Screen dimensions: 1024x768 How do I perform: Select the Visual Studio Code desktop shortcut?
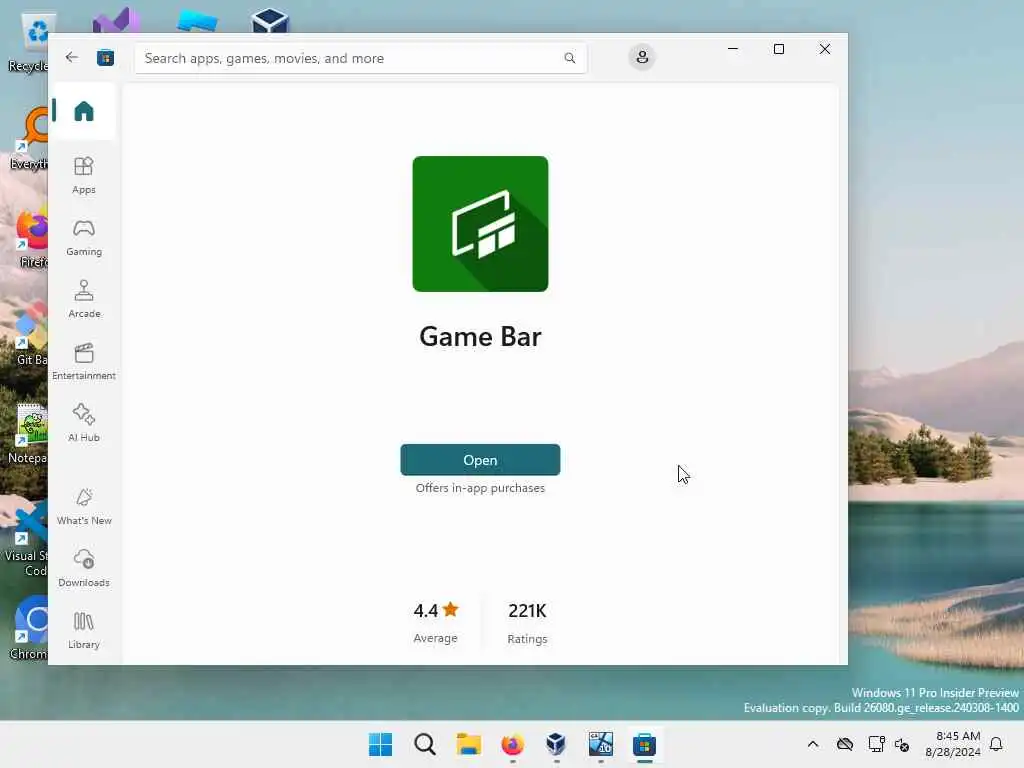click(x=26, y=539)
